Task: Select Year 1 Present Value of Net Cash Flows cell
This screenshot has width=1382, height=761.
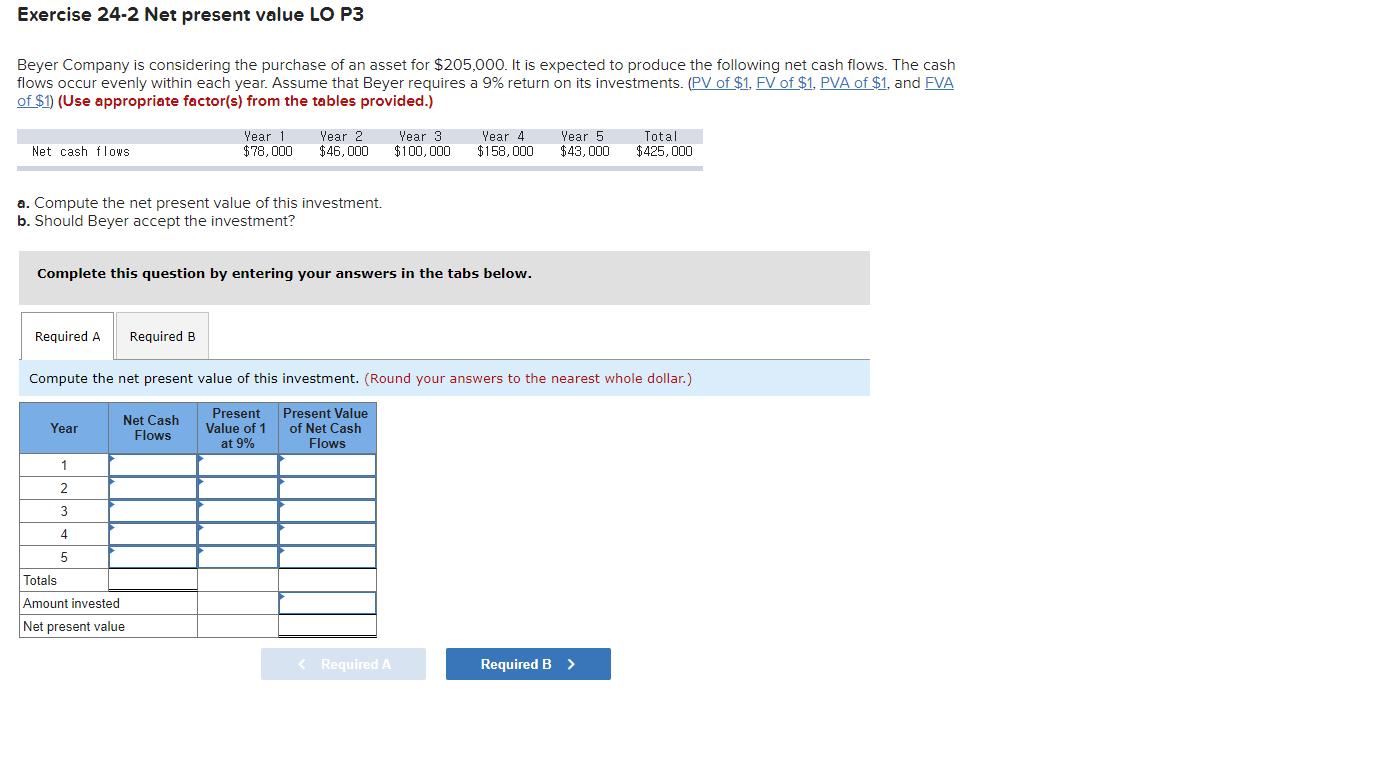Action: (x=327, y=465)
